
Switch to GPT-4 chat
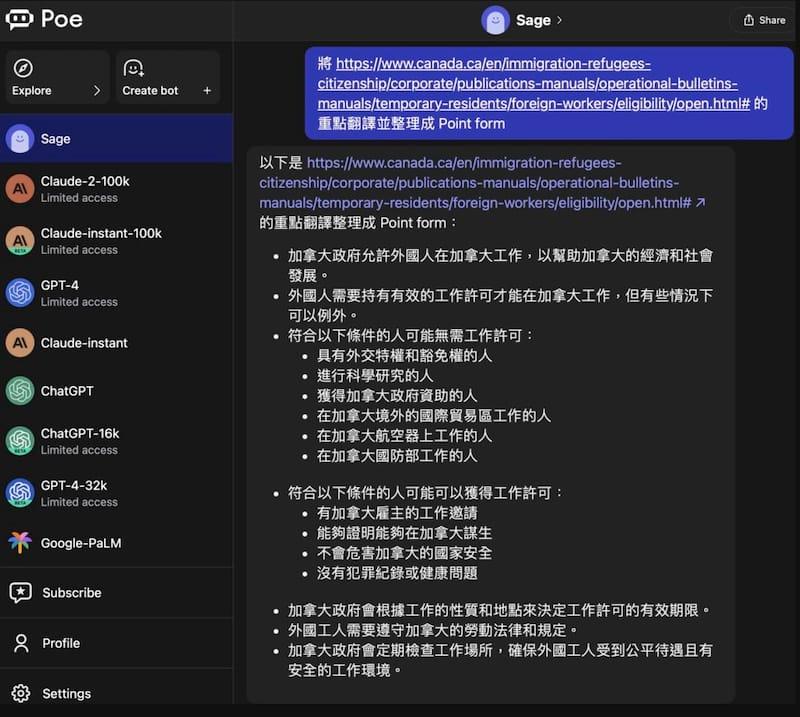click(116, 293)
